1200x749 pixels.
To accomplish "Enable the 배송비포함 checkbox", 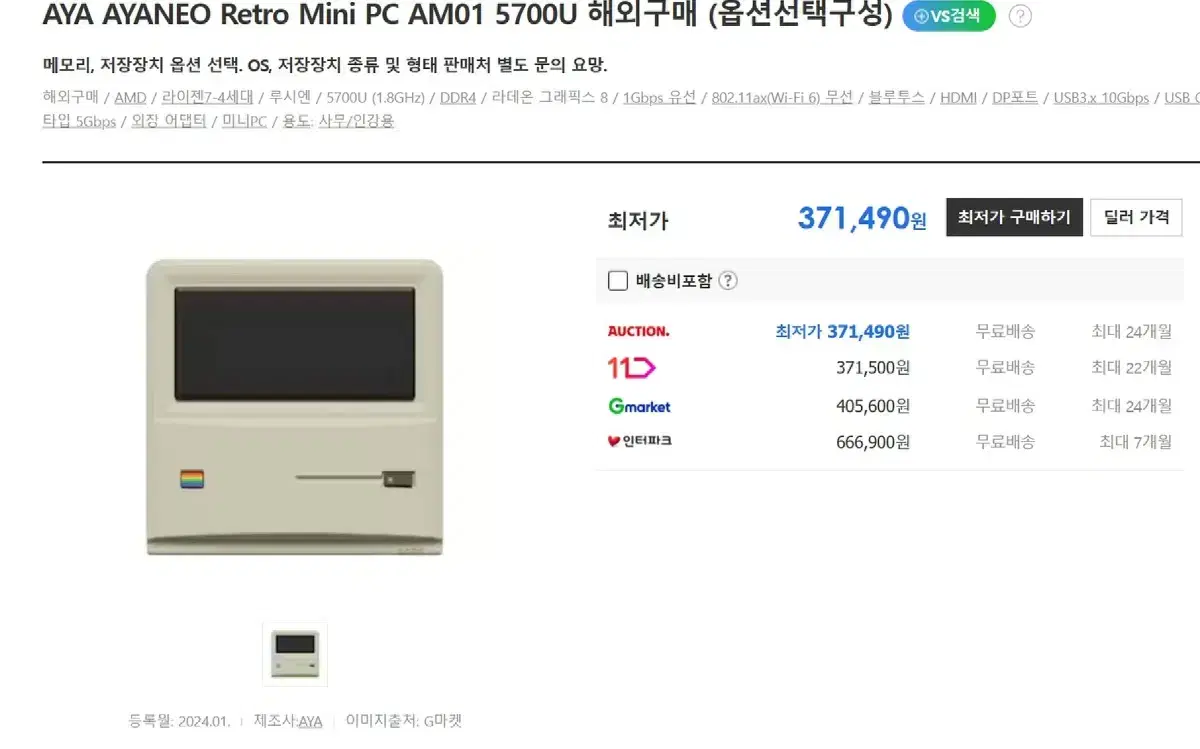I will 618,281.
